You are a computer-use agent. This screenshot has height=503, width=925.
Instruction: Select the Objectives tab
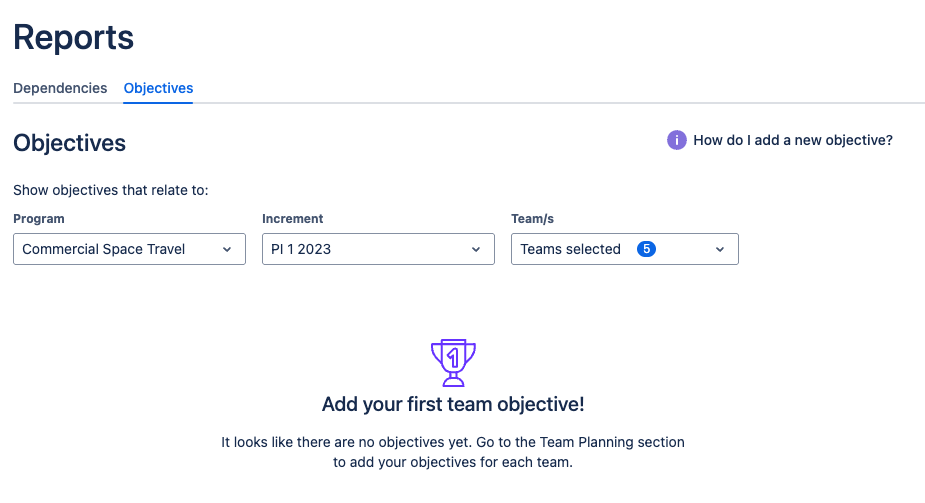pos(158,88)
